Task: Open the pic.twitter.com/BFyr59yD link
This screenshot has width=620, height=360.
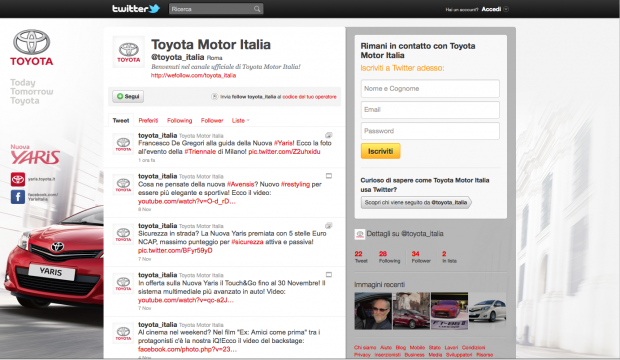Action: (x=175, y=250)
